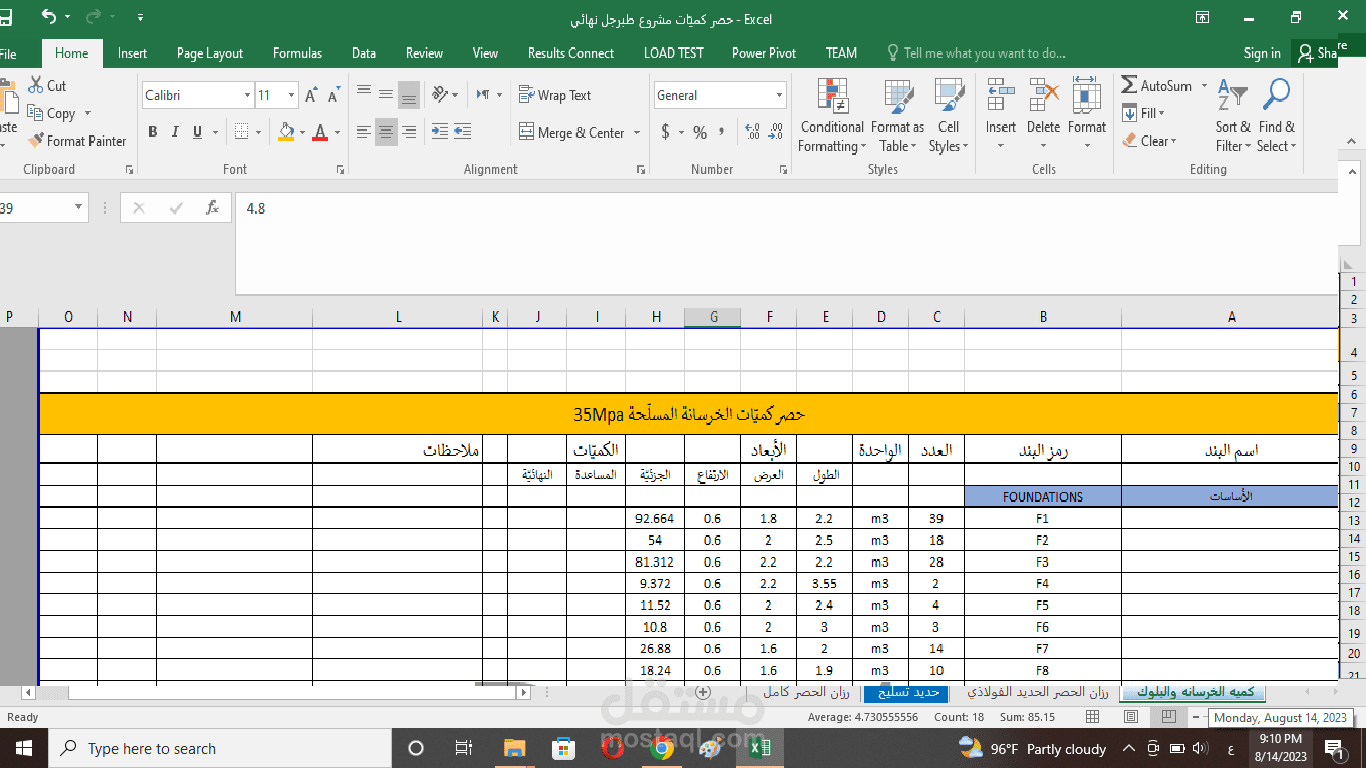Increase font size with the large A icon

coord(311,96)
